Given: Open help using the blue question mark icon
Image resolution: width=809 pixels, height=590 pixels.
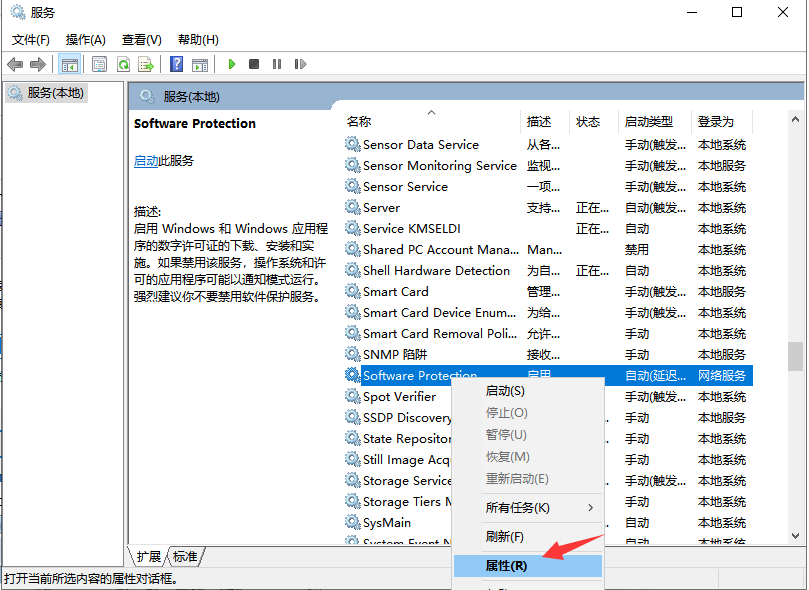Looking at the screenshot, I should click(x=175, y=64).
